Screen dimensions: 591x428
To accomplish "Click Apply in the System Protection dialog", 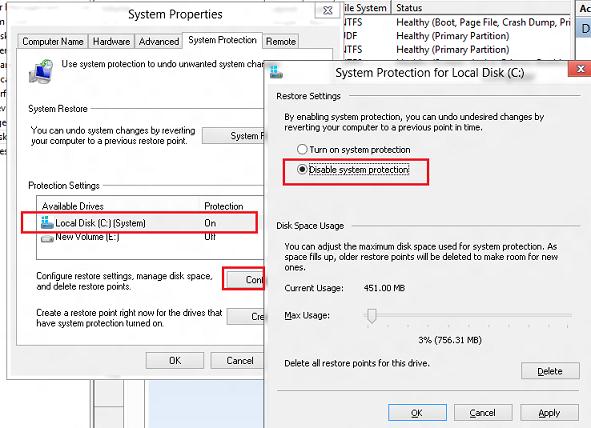I will (549, 413).
